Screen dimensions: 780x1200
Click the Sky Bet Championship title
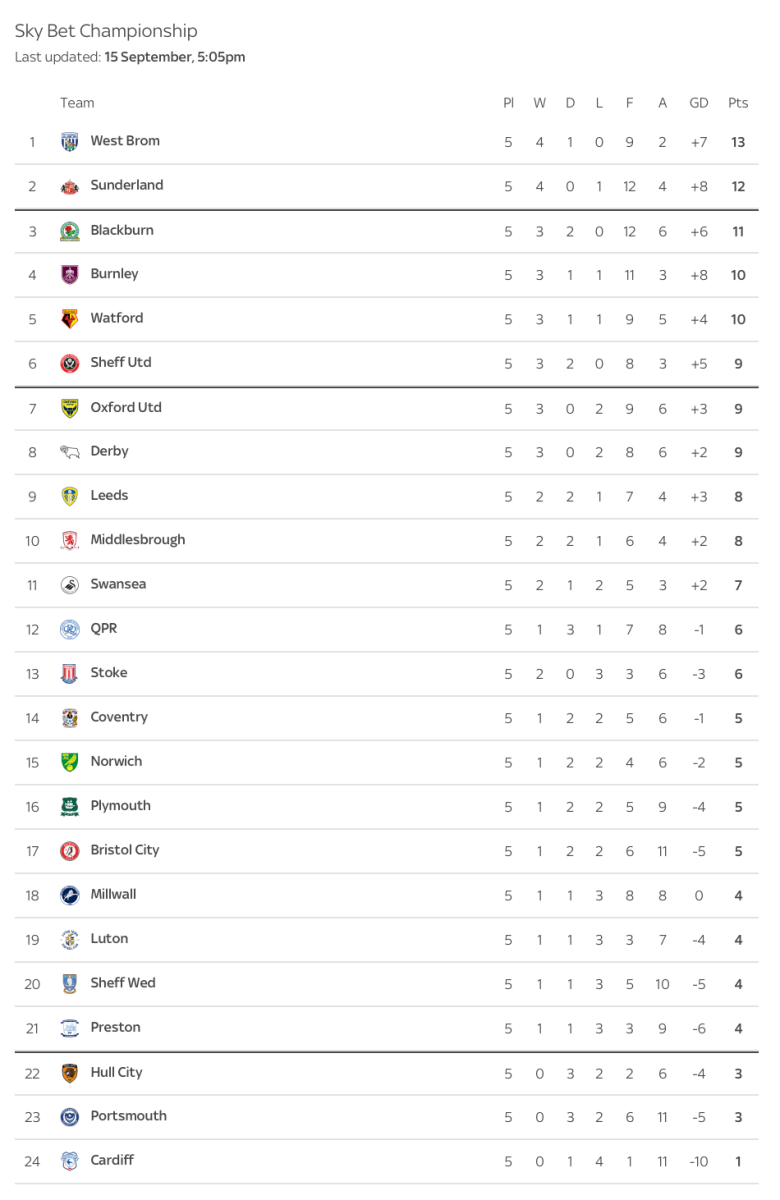[x=106, y=31]
